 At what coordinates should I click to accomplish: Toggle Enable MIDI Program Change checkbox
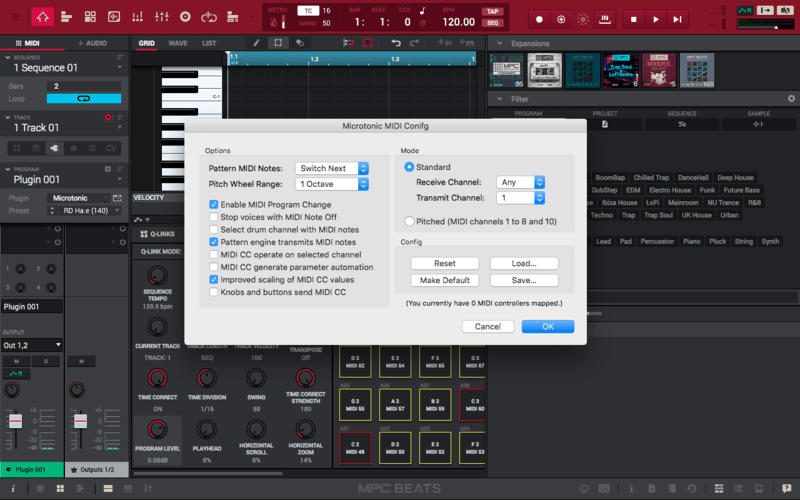[213, 204]
